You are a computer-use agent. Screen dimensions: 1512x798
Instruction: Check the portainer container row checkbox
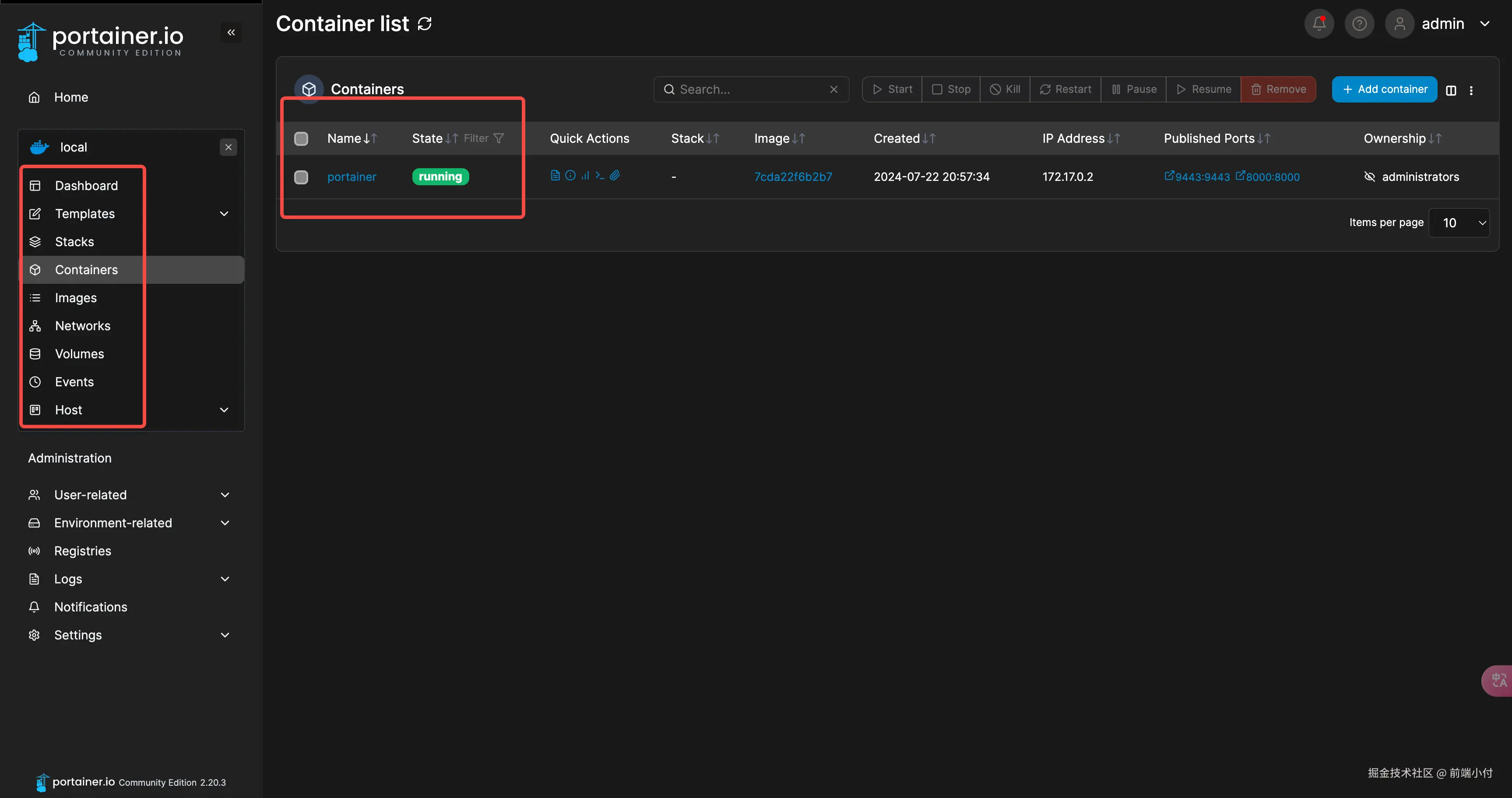[x=301, y=177]
